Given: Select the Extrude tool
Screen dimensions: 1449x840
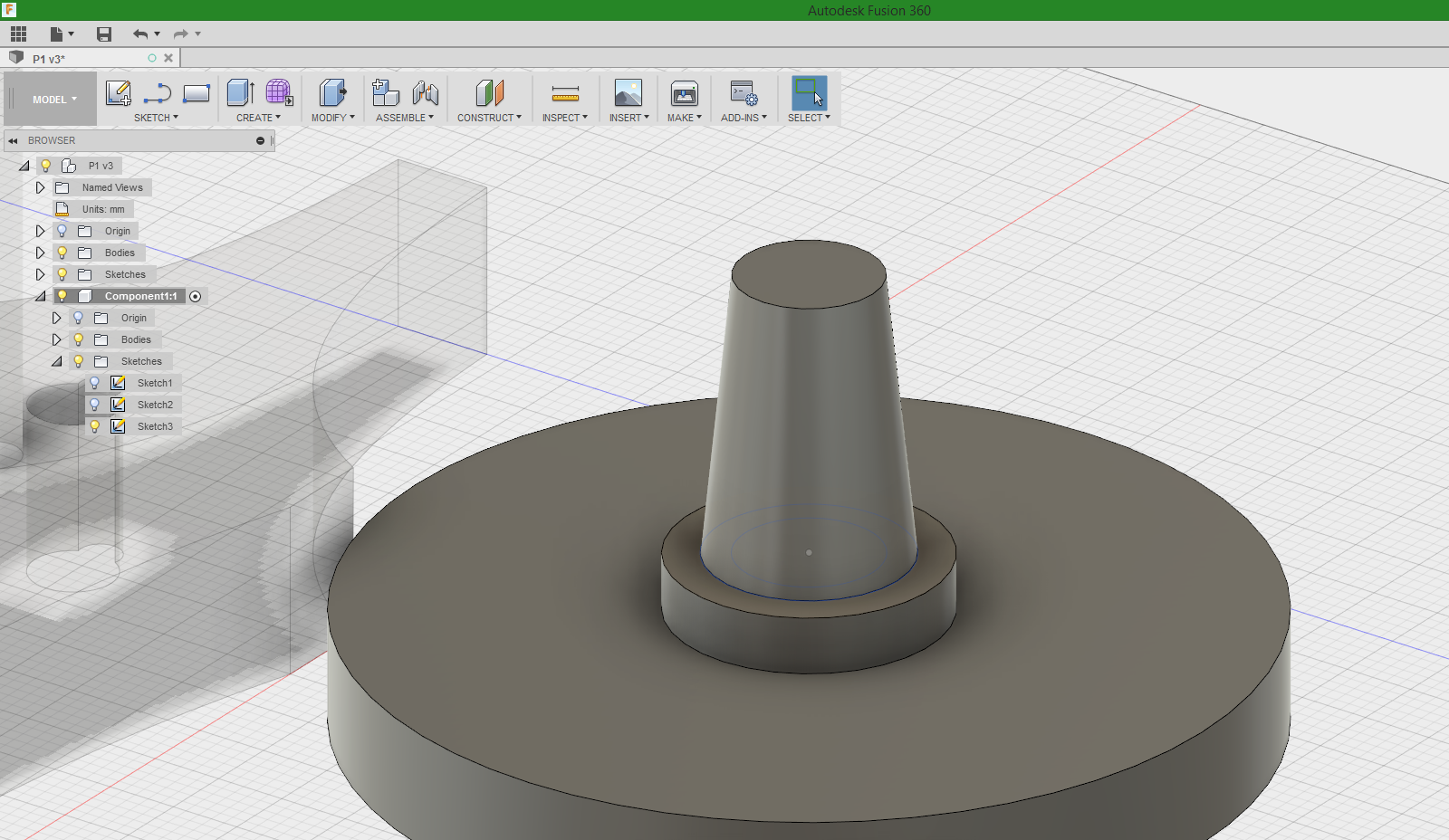Looking at the screenshot, I should (x=240, y=93).
